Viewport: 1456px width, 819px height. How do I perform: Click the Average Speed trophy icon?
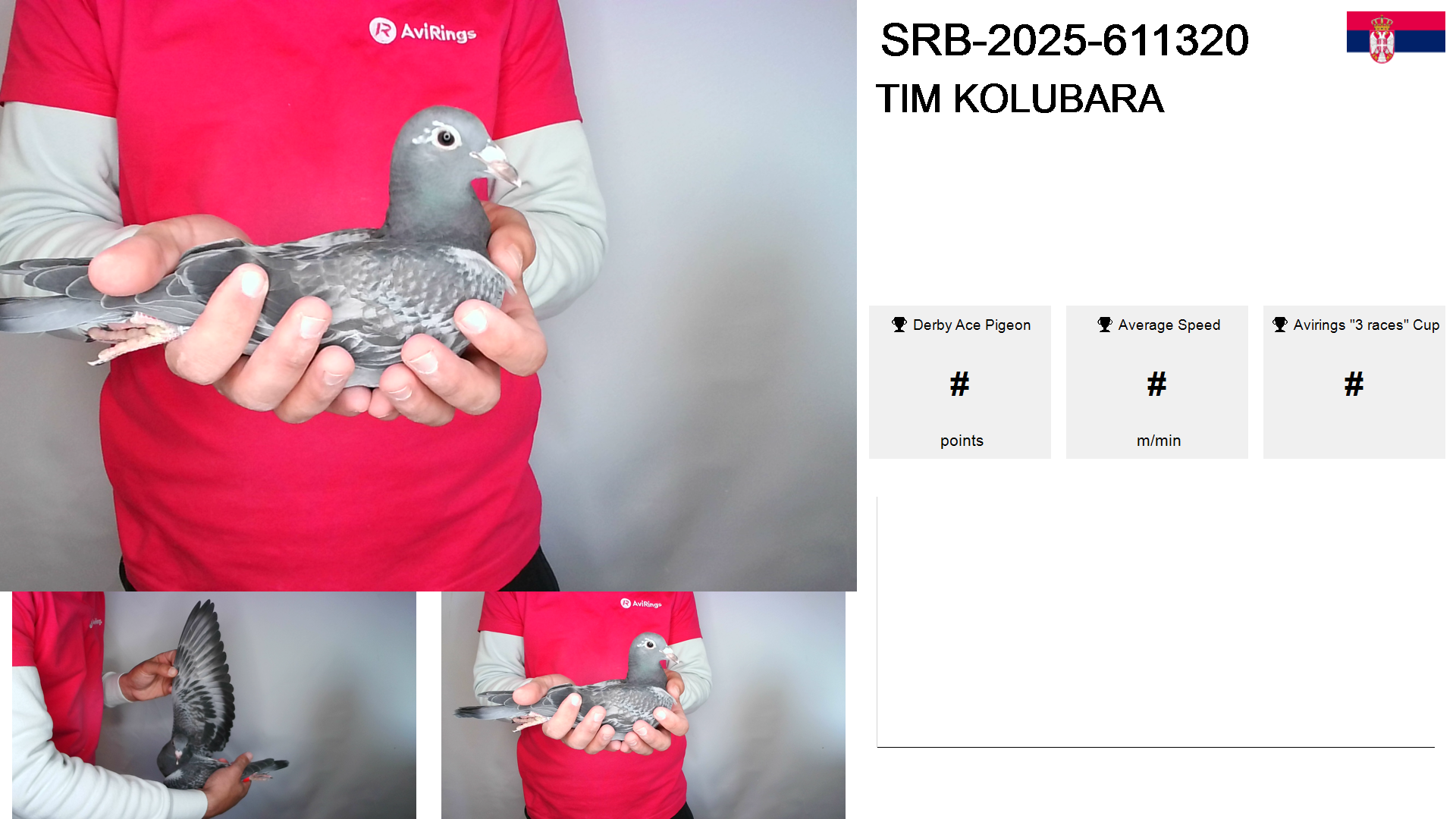point(1105,325)
